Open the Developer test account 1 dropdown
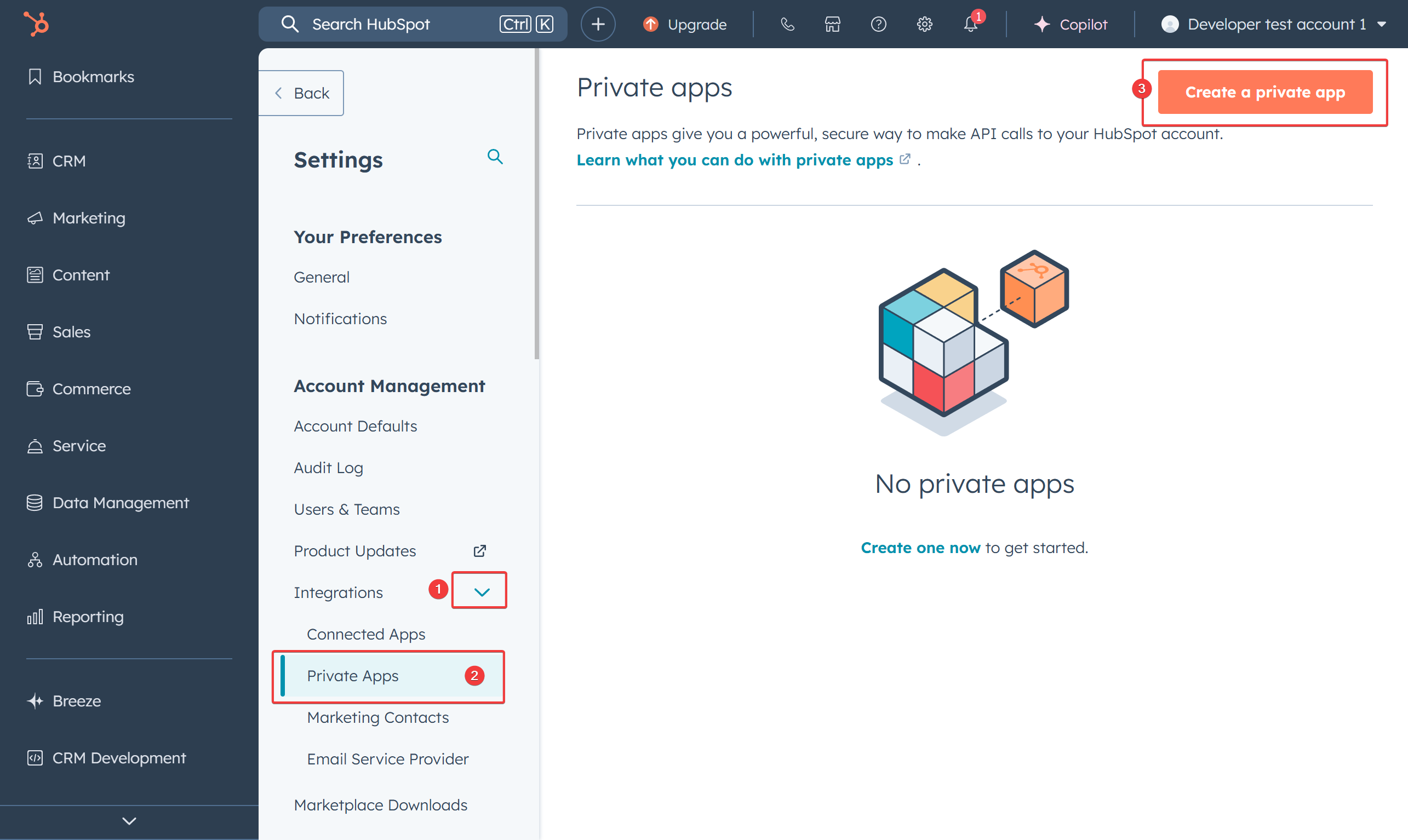The image size is (1408, 840). point(1273,24)
